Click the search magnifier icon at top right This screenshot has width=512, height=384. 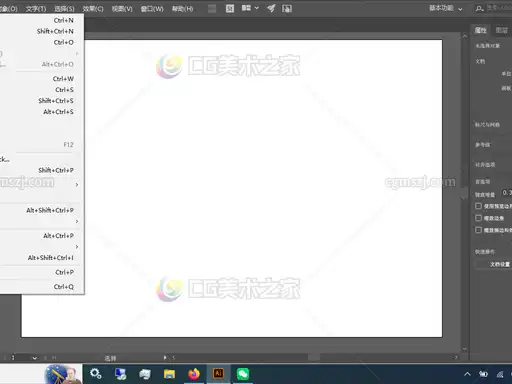coord(479,9)
